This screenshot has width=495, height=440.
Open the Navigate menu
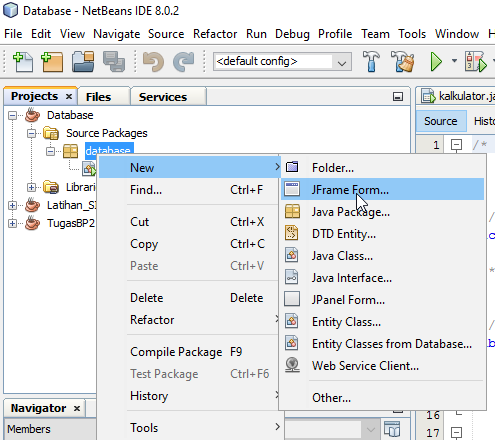116,34
